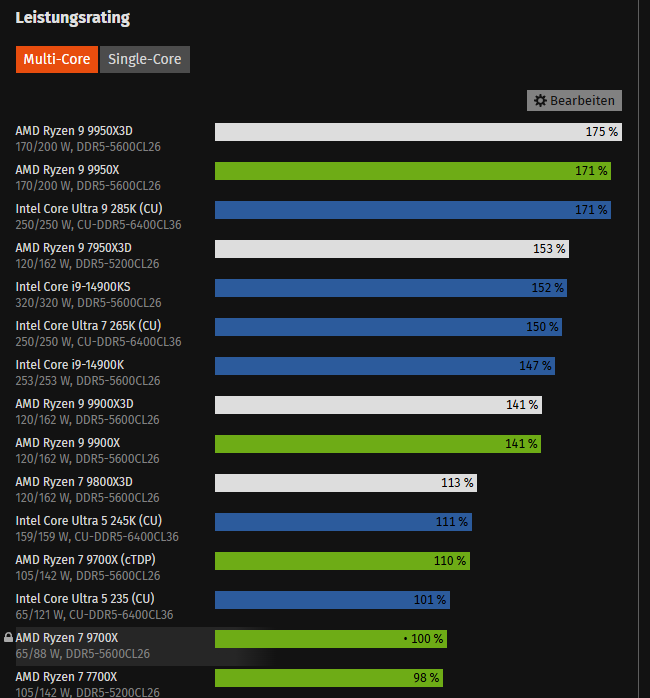This screenshot has height=698, width=650.
Task: Switch to the Multi-Core tab
Action: [57, 59]
